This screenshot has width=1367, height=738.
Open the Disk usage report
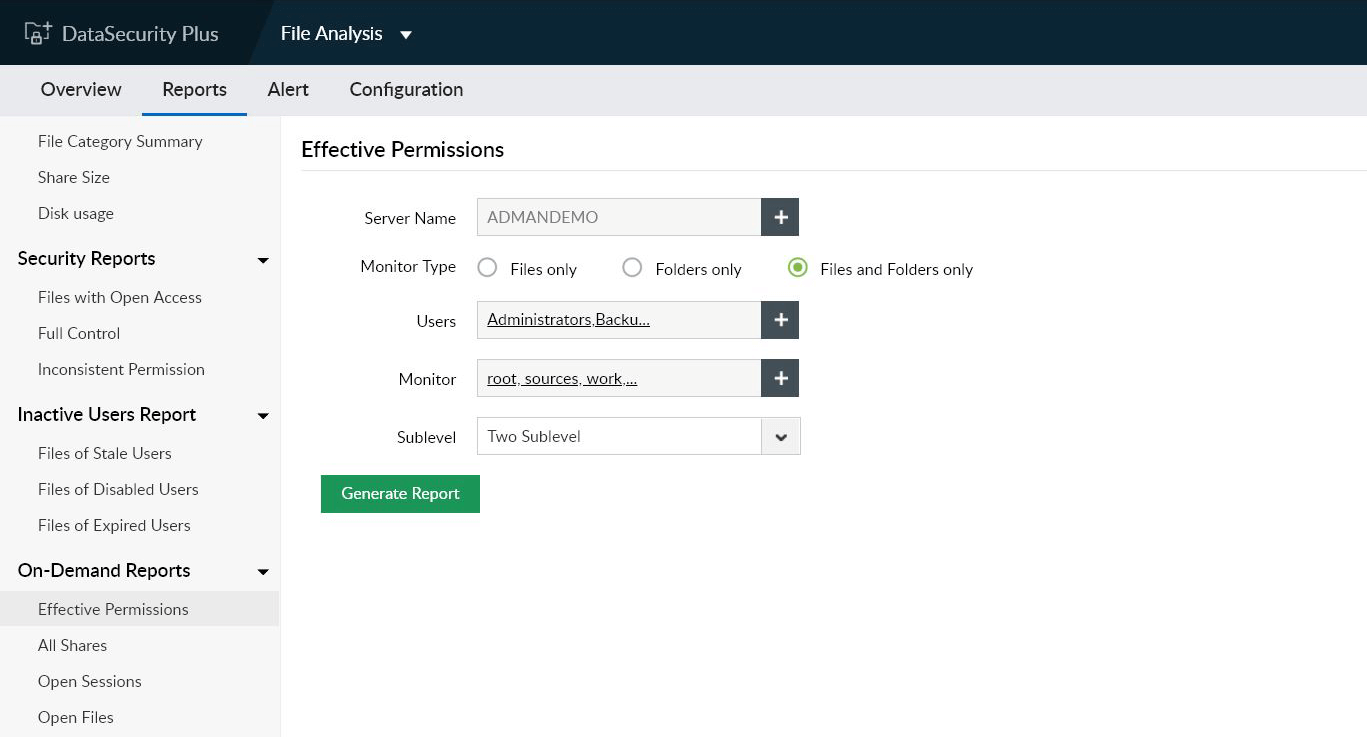[76, 213]
